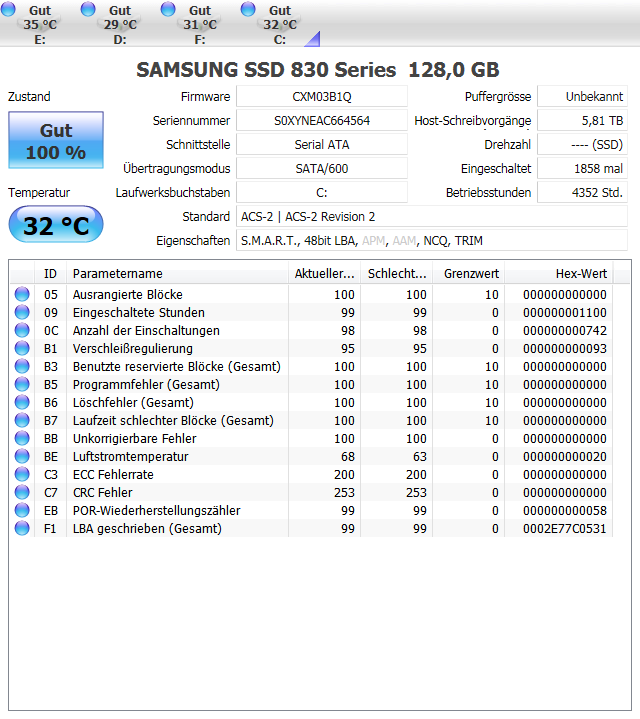The image size is (640, 719).
Task: Select the ECC Fehlerrate parameter name
Action: click(113, 475)
